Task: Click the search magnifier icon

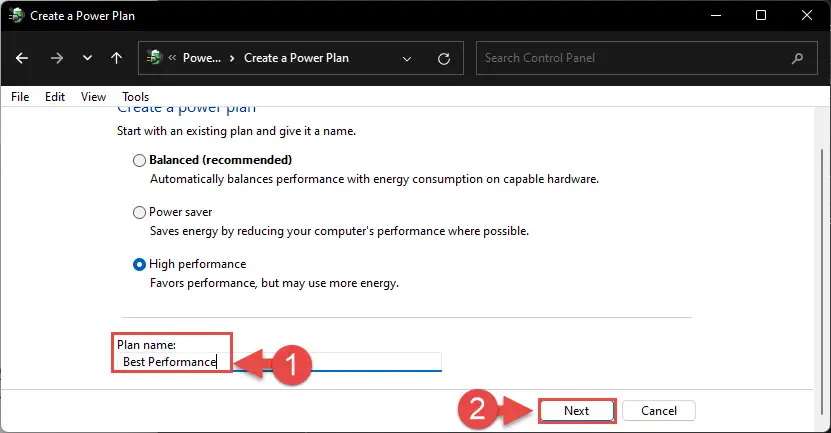Action: coord(797,58)
